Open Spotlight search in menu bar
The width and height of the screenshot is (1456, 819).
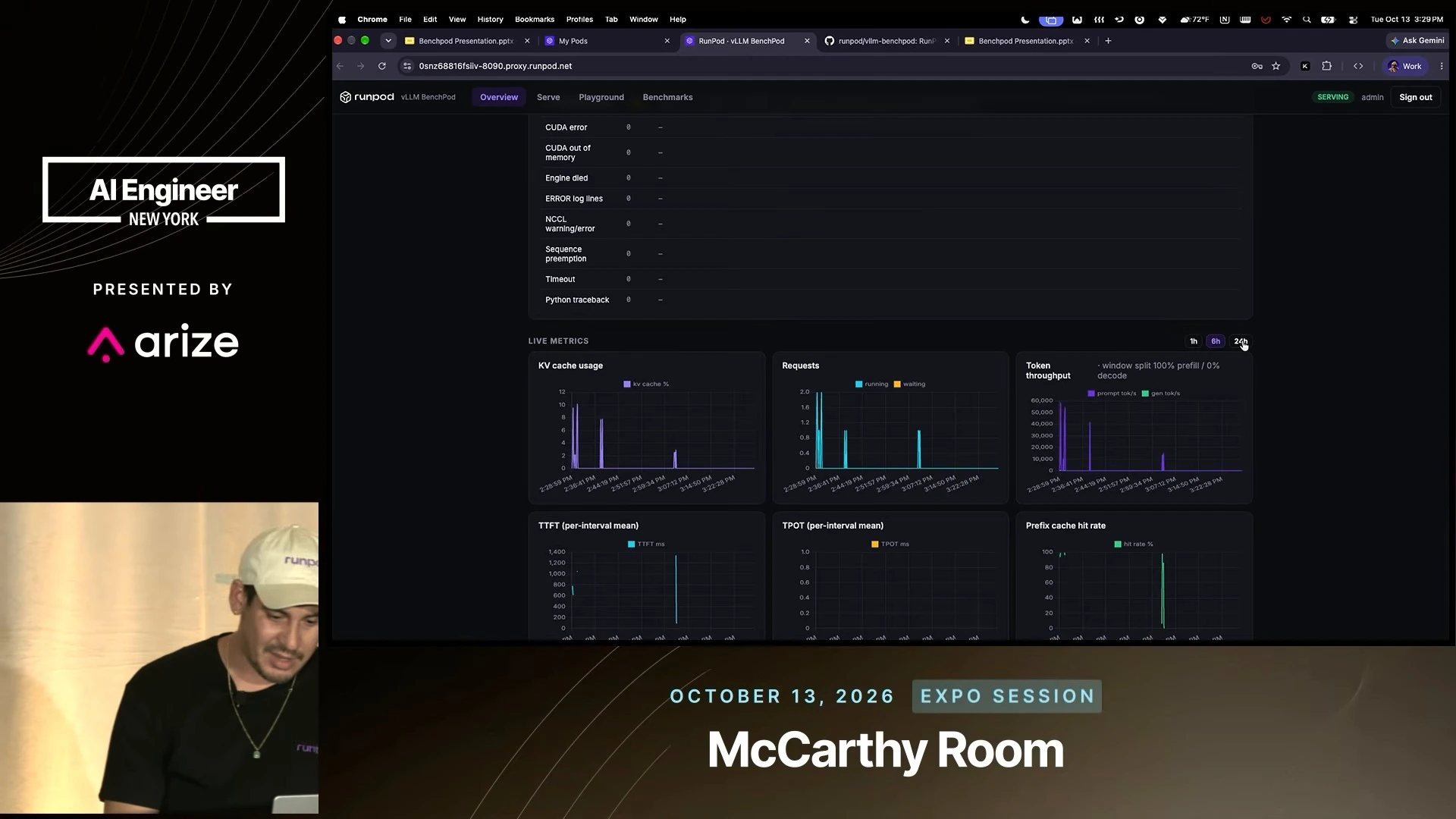[x=1307, y=20]
